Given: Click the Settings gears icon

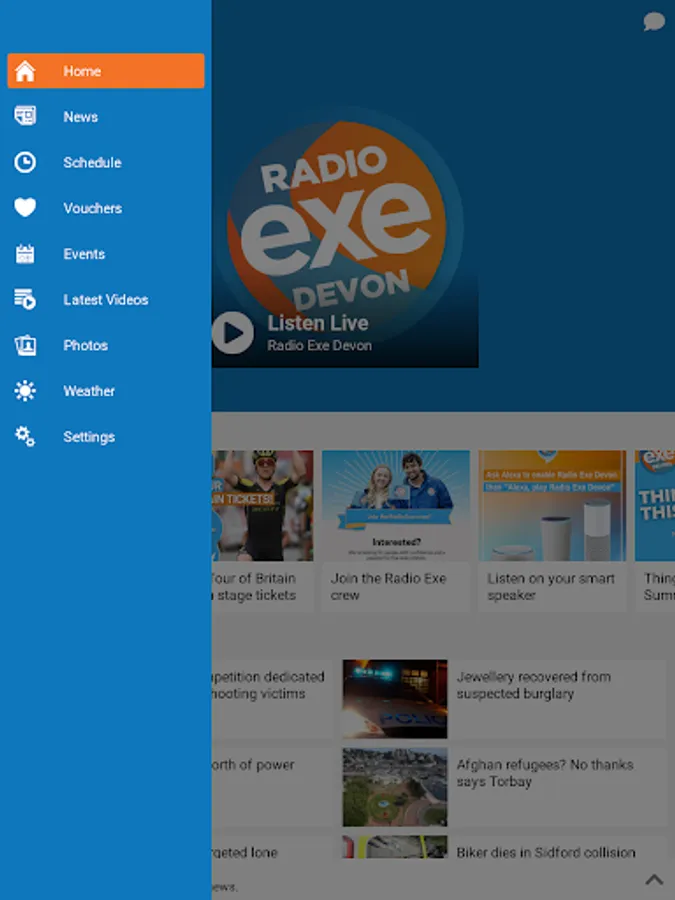Looking at the screenshot, I should pos(25,436).
